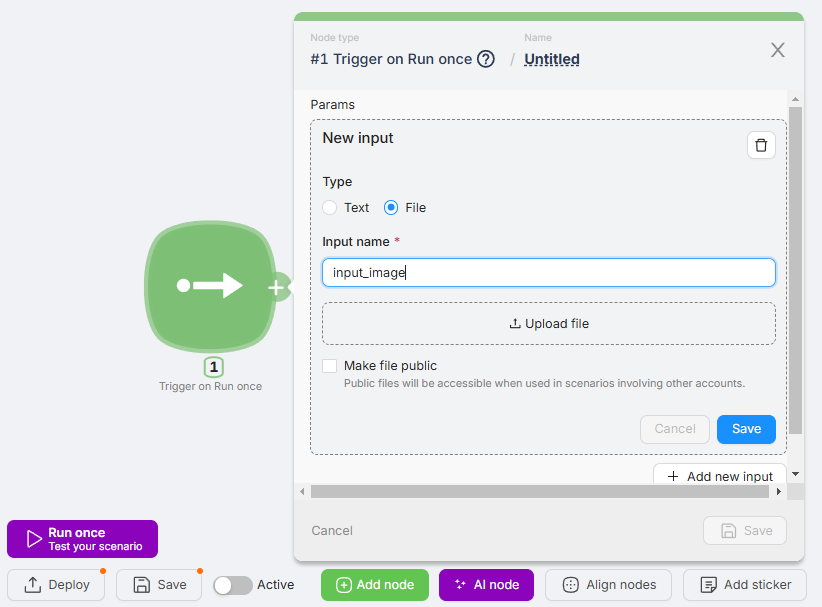Viewport: 822px width, 607px height.
Task: Toggle the Active scenario switch
Action: click(x=233, y=585)
